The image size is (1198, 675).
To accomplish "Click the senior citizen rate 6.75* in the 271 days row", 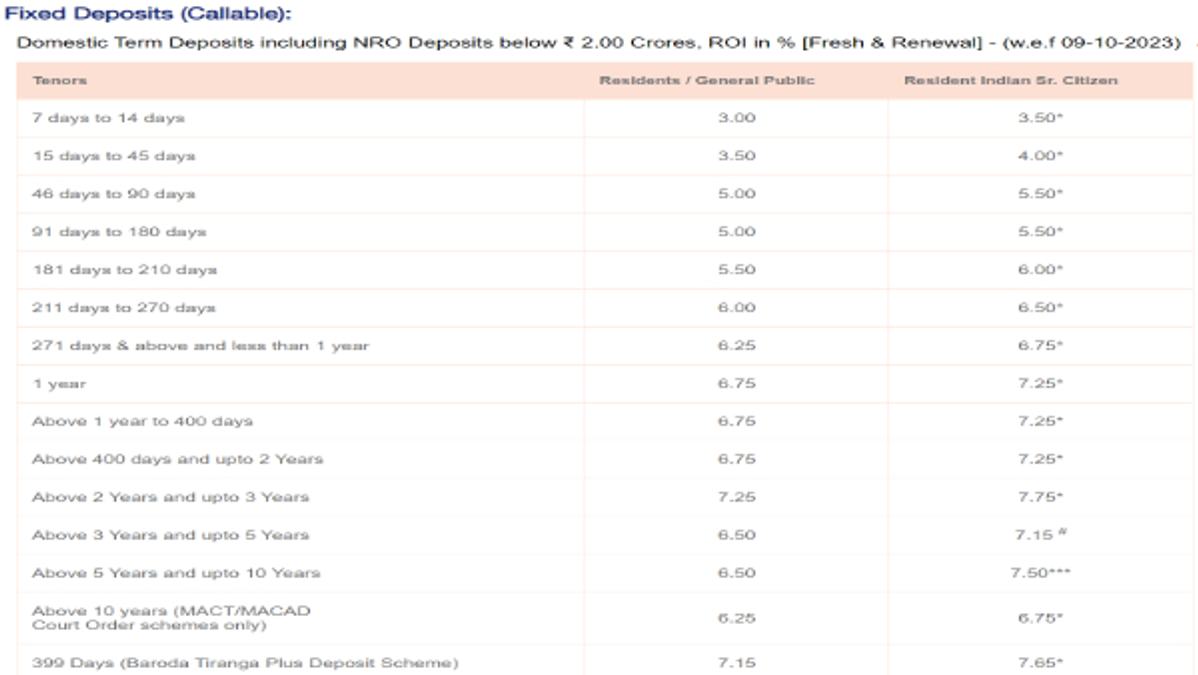I will 1040,346.
